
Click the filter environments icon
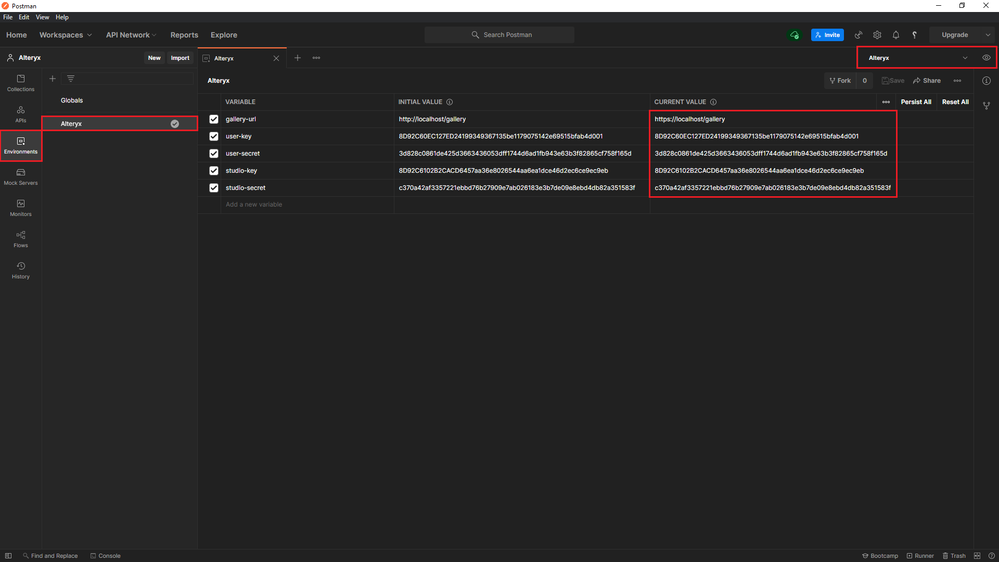(x=71, y=78)
